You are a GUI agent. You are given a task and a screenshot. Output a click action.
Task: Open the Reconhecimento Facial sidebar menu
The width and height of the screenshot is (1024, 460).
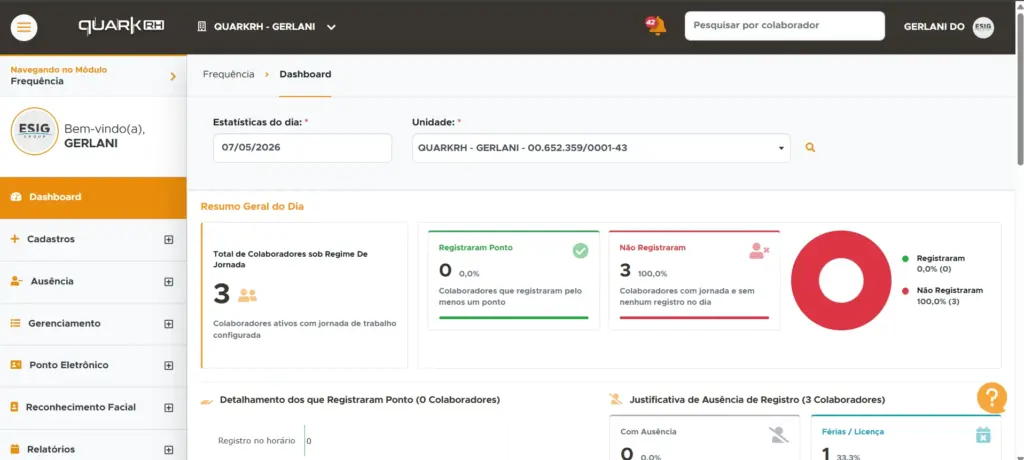coord(93,408)
